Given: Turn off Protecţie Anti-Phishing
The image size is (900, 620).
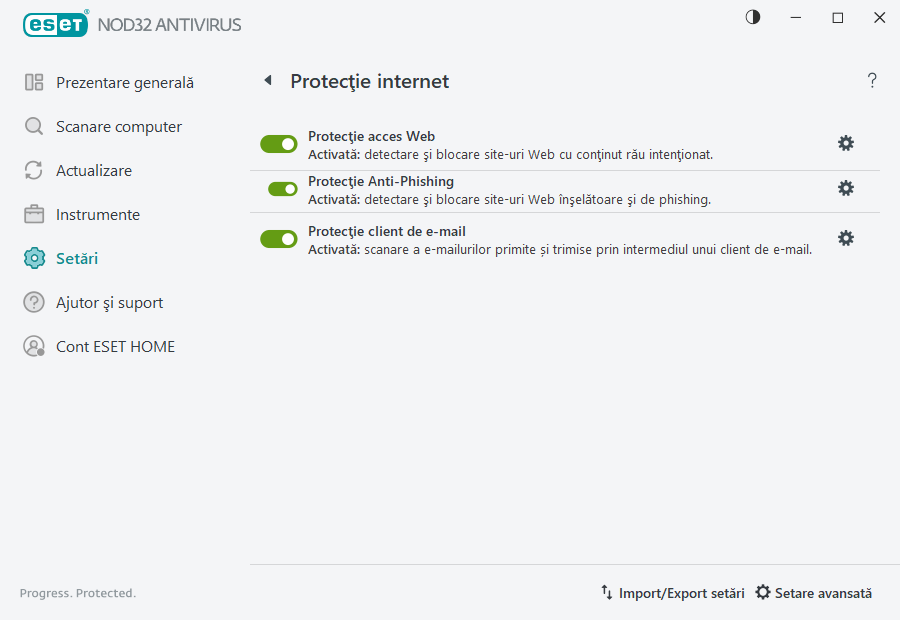Looking at the screenshot, I should point(278,188).
